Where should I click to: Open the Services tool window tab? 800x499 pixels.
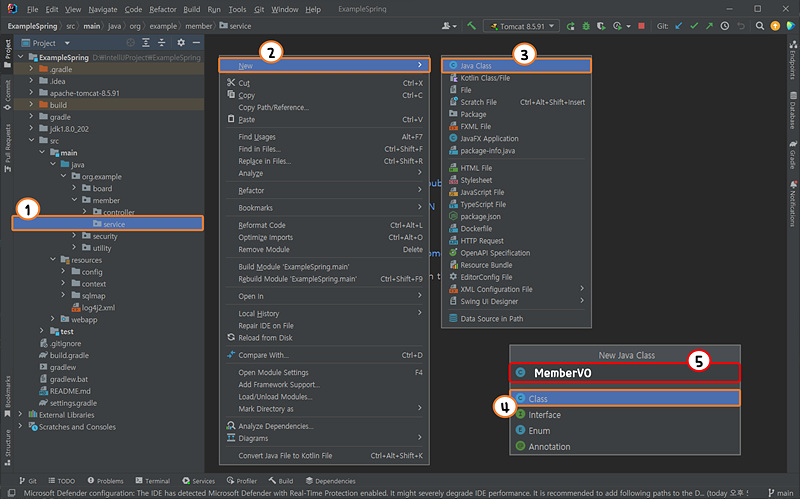coord(198,481)
